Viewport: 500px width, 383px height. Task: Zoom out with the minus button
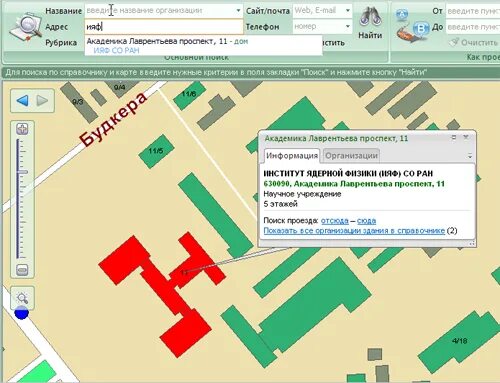tap(22, 270)
